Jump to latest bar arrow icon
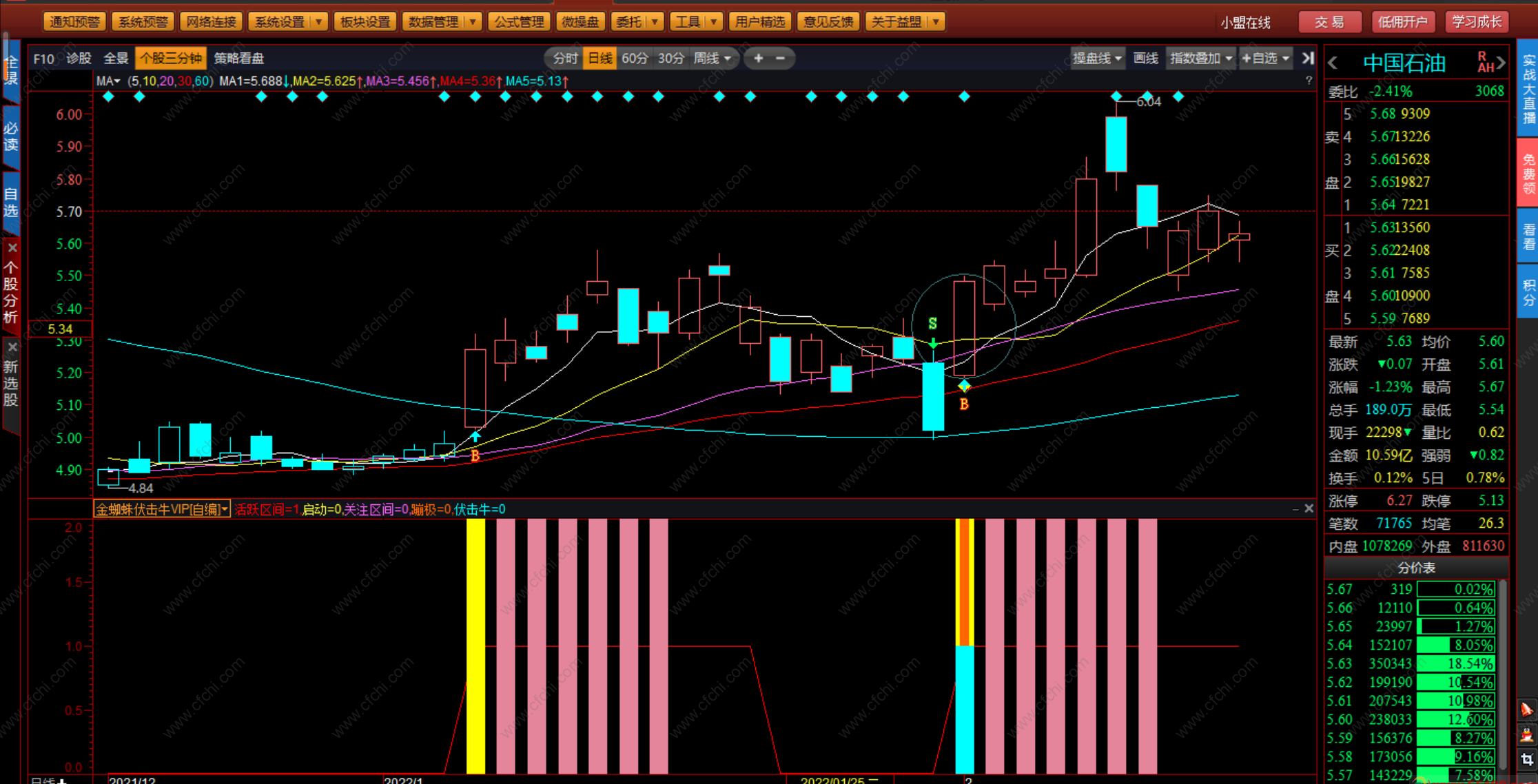The image size is (1538, 784). point(1308,59)
